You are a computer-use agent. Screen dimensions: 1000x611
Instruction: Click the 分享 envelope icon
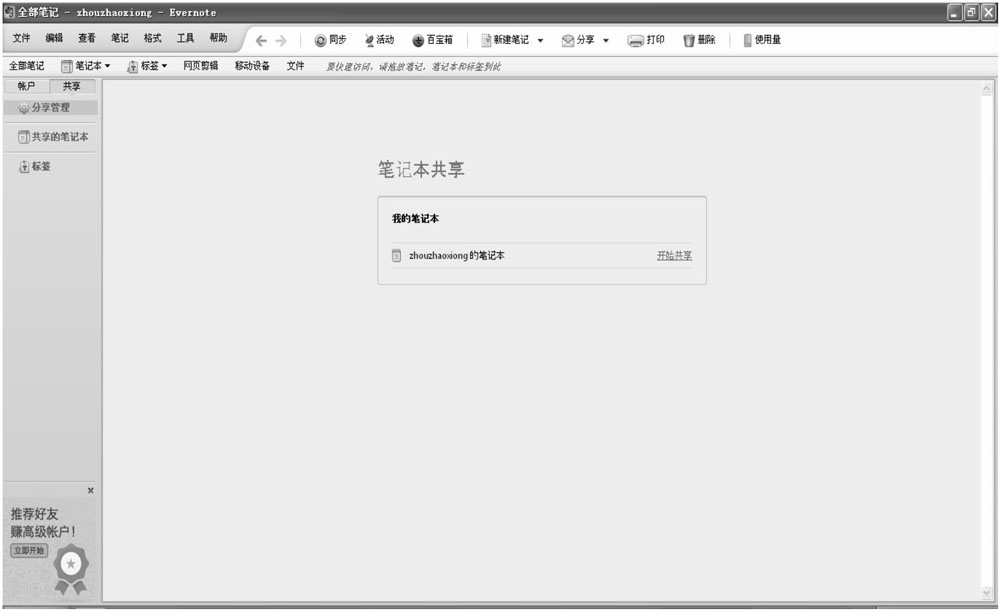(568, 41)
